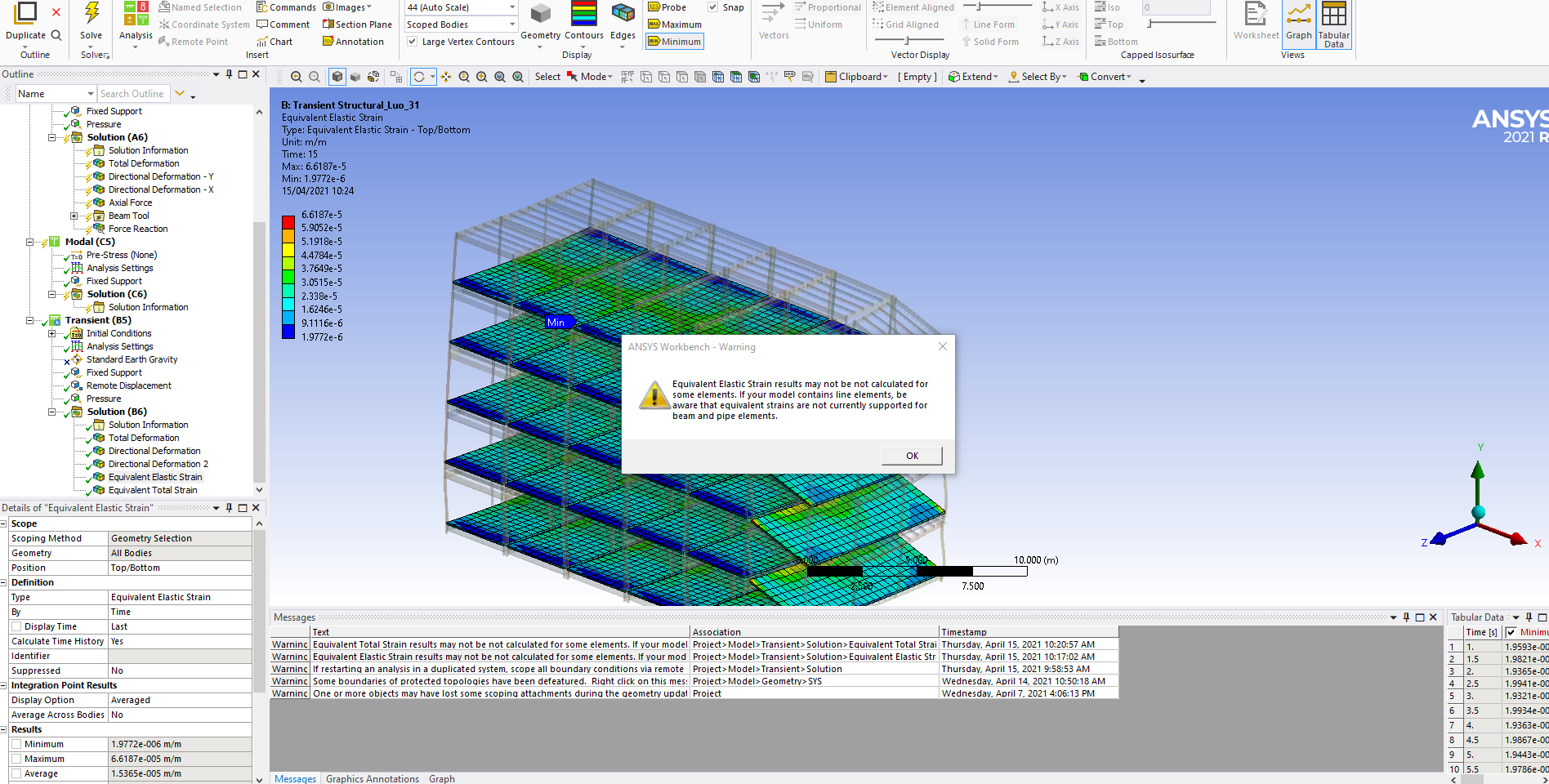Open the Name filter dropdown in Outline

coord(91,94)
